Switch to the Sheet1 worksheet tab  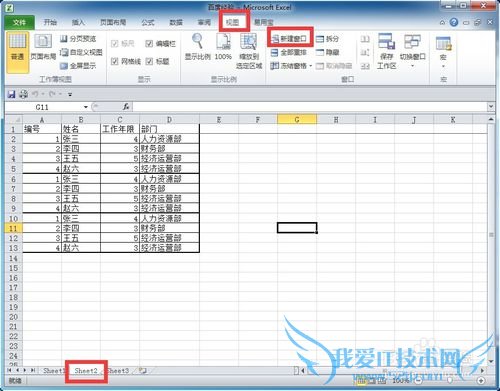[x=53, y=370]
